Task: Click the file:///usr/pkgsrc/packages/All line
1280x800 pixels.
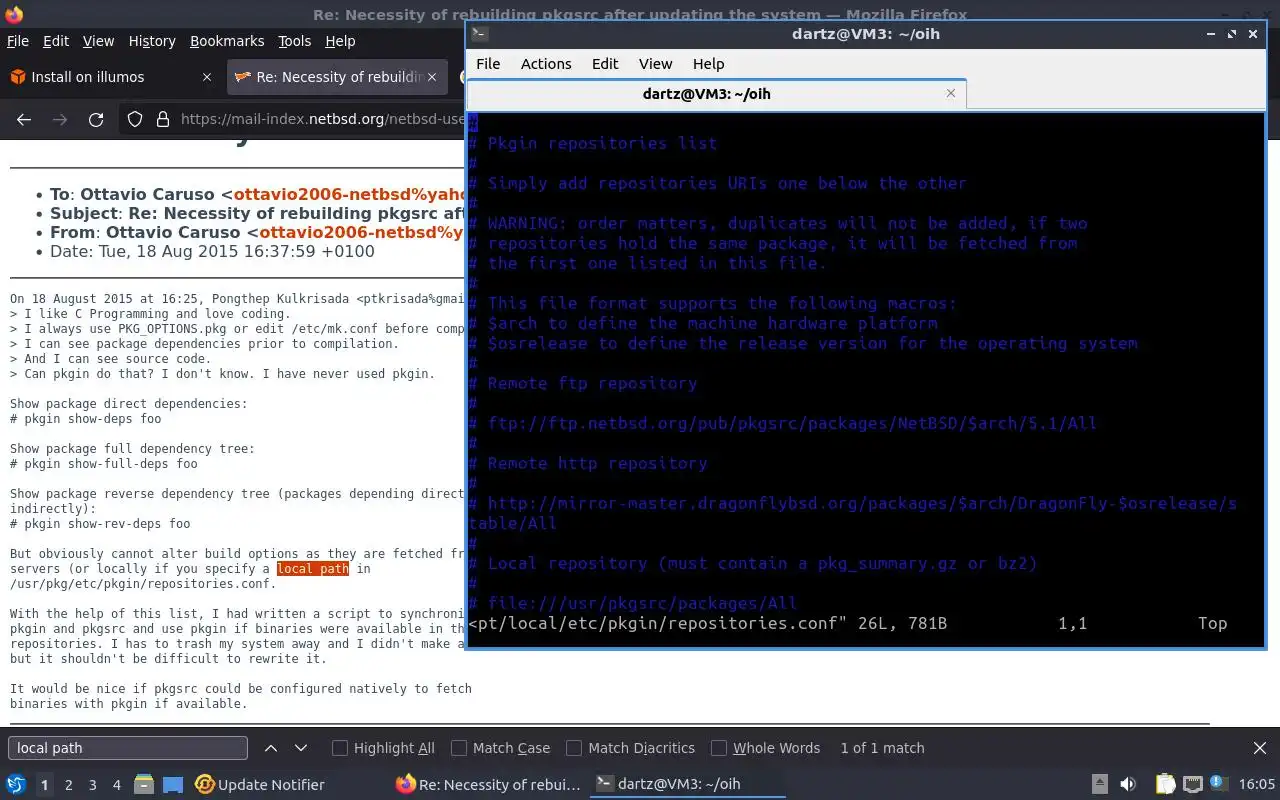Action: pos(632,603)
